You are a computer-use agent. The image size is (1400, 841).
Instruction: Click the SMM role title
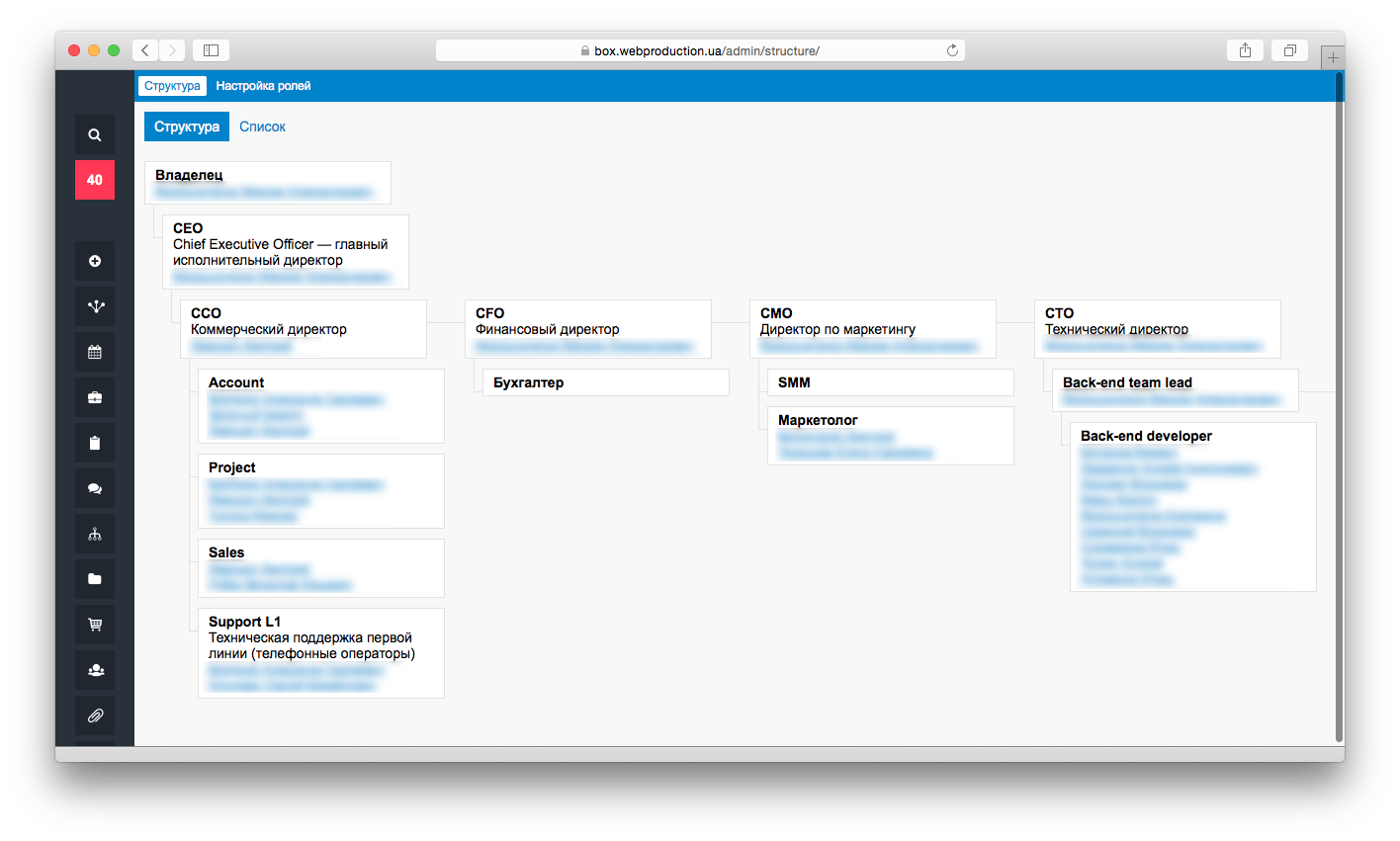point(794,382)
